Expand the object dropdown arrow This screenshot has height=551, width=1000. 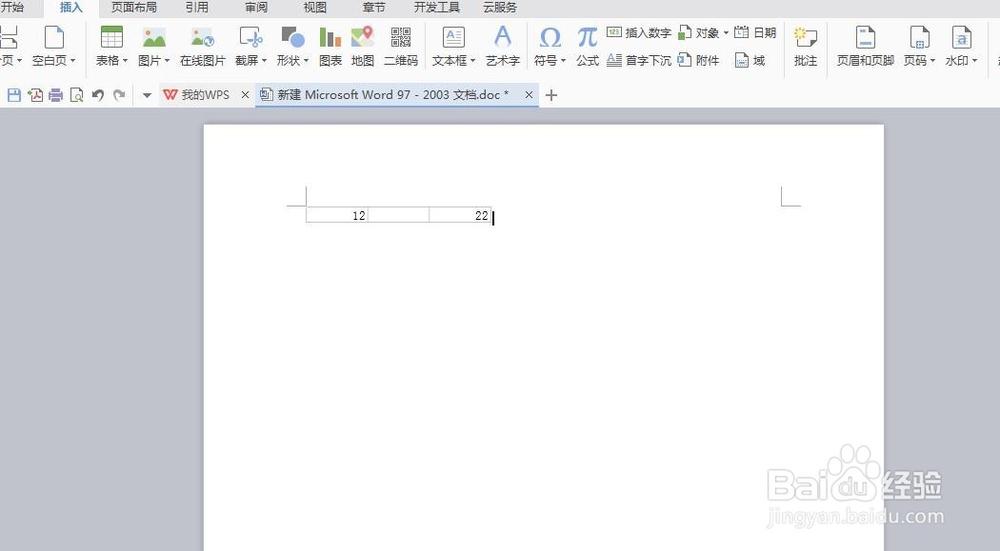726,33
